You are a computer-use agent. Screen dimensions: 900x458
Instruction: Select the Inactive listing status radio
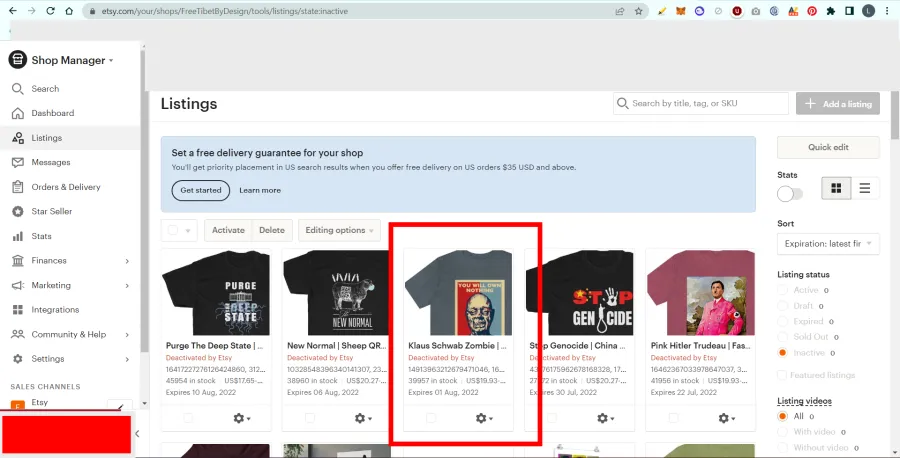point(782,352)
